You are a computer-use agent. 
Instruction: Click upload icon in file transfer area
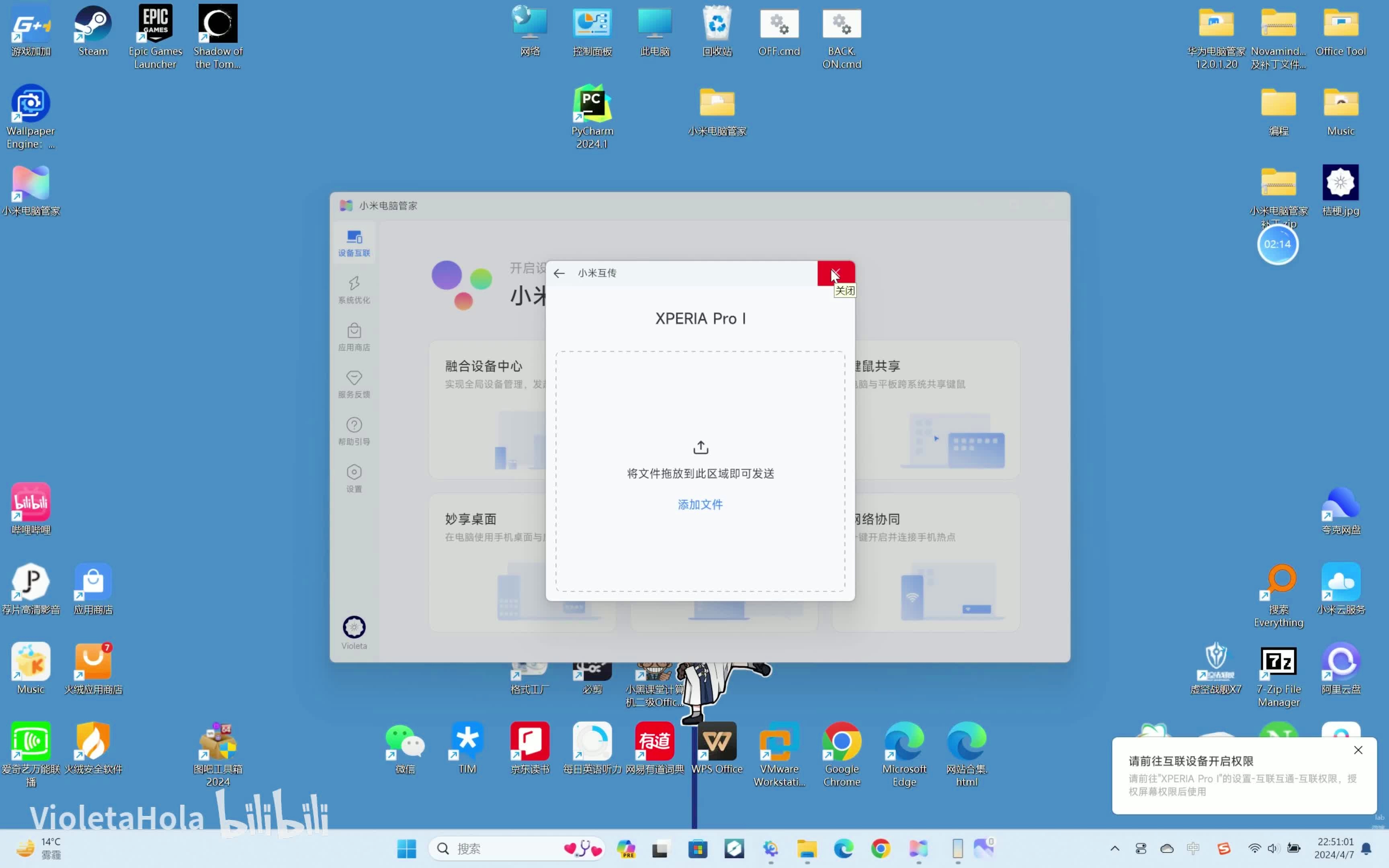700,447
